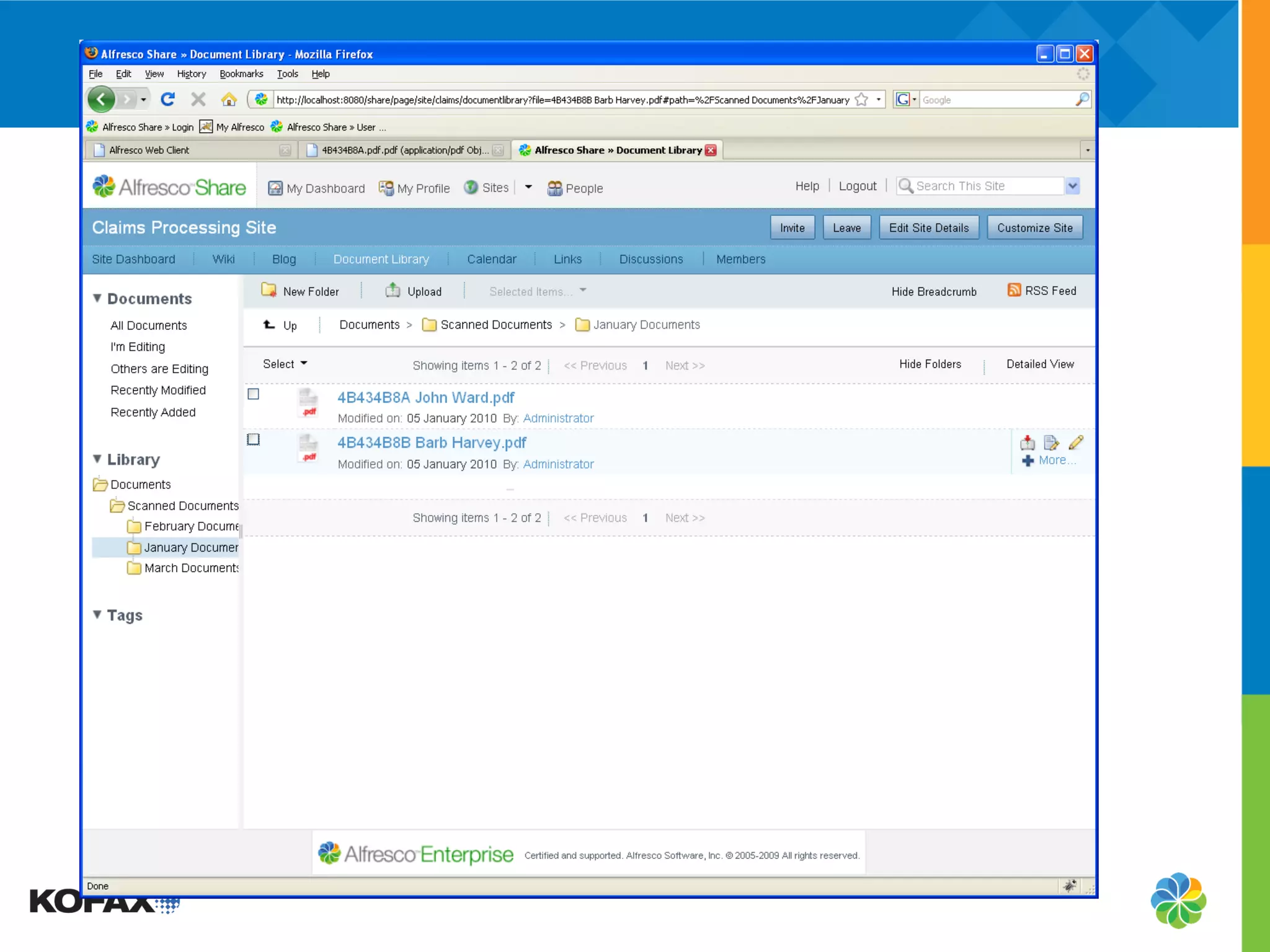This screenshot has width=1270, height=952.
Task: Click download icon for Barb Harvey.pdf
Action: click(1028, 443)
